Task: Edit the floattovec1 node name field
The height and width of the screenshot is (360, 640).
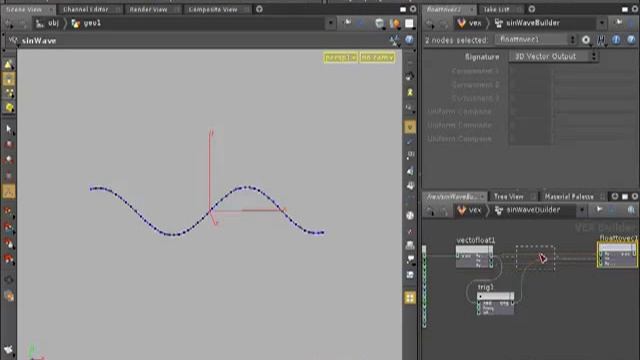Action: coord(531,40)
